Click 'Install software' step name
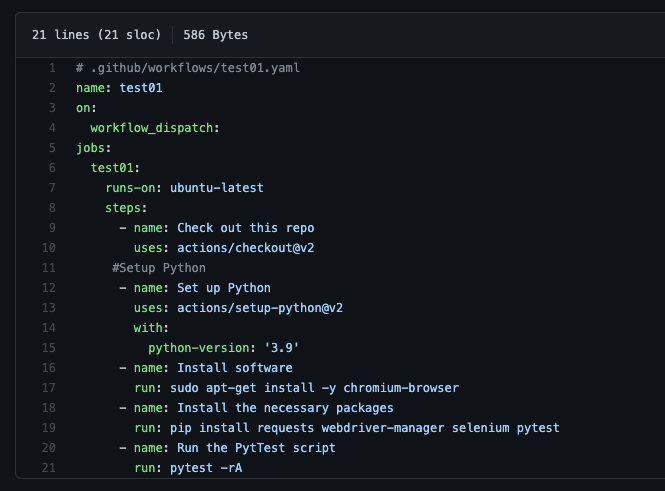Viewport: 665px width, 491px height. [x=235, y=368]
